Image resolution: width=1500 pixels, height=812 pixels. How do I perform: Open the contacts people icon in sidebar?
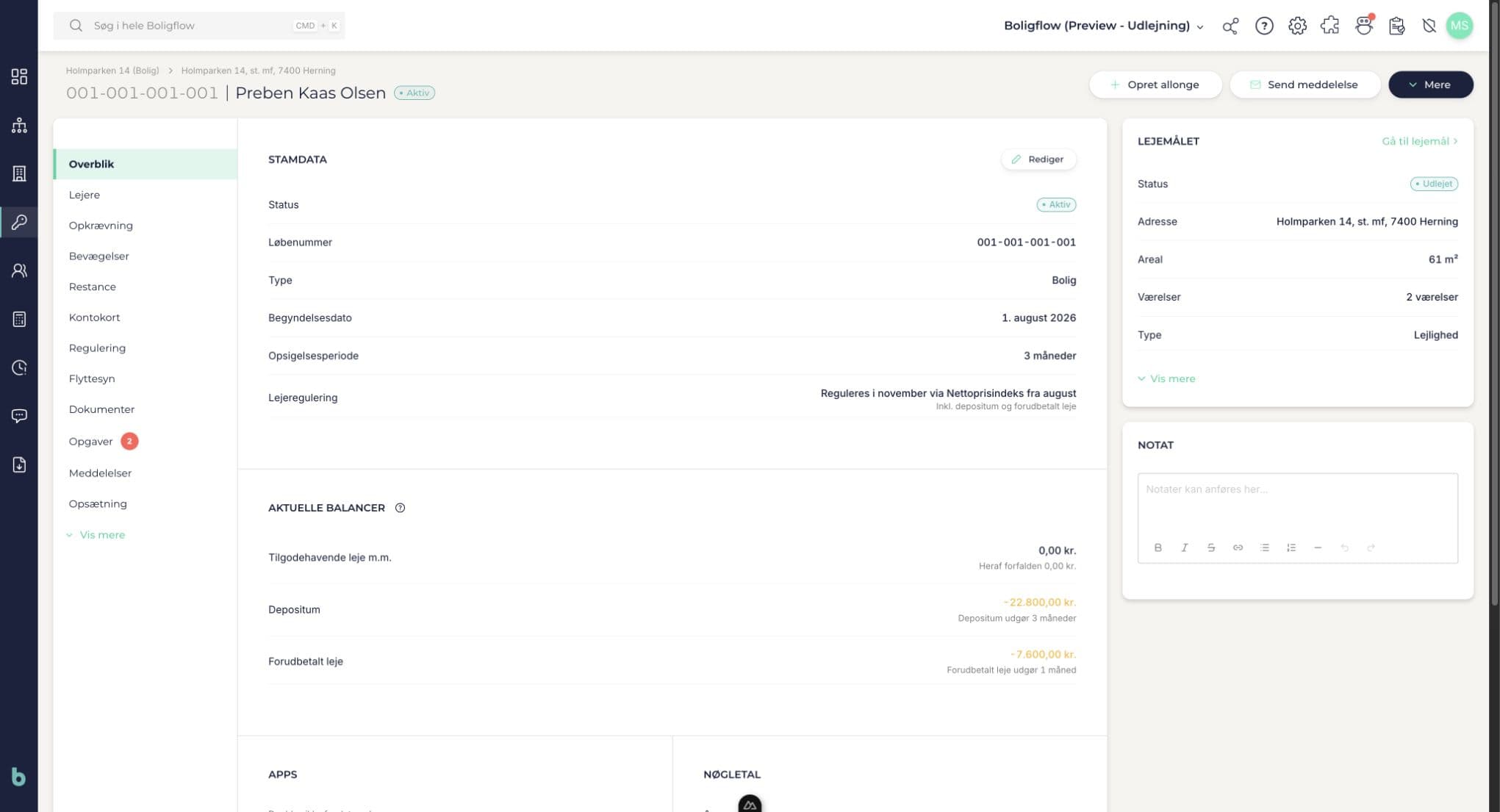pyautogui.click(x=19, y=270)
